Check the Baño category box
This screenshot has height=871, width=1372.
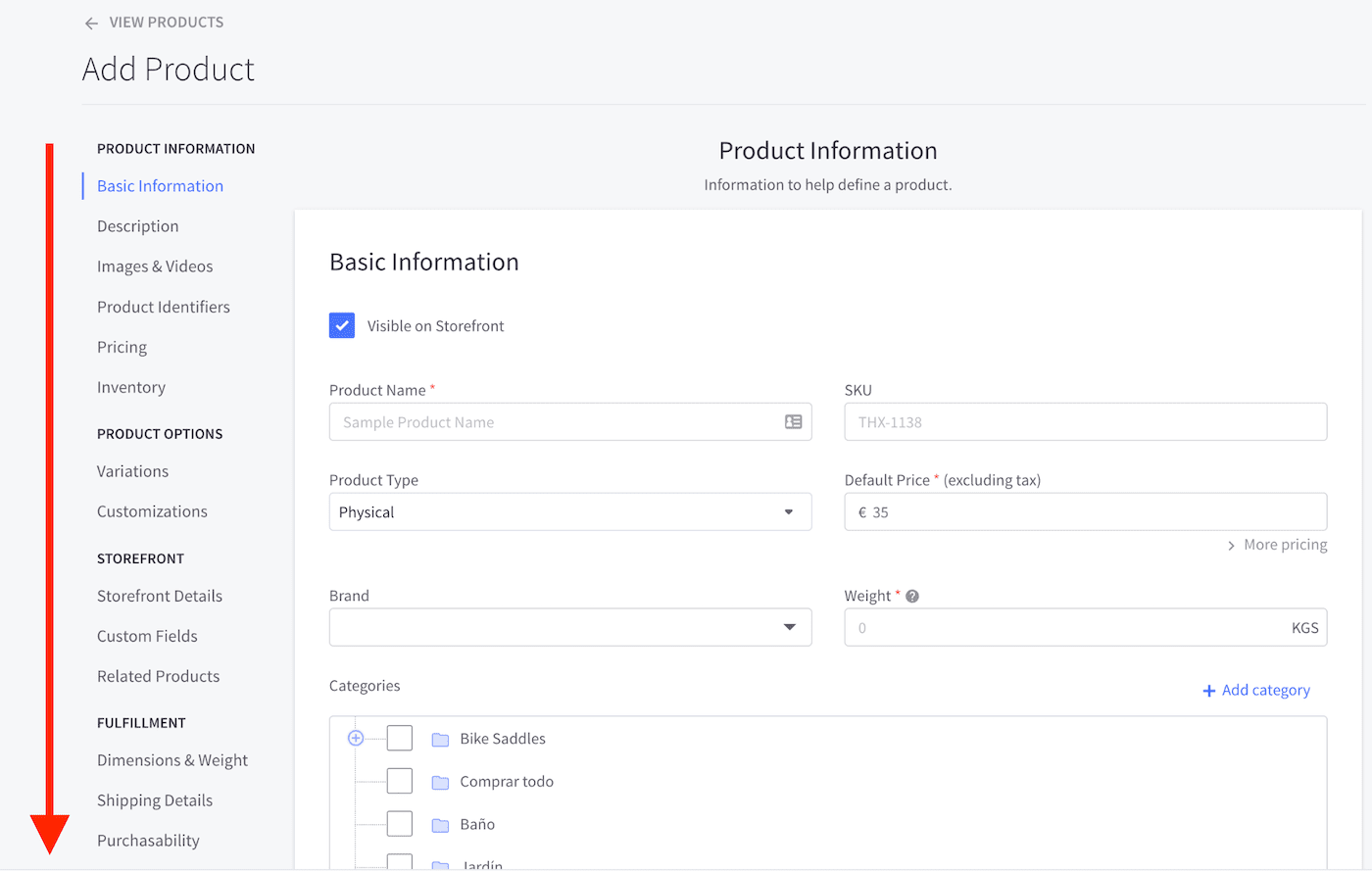[x=400, y=824]
